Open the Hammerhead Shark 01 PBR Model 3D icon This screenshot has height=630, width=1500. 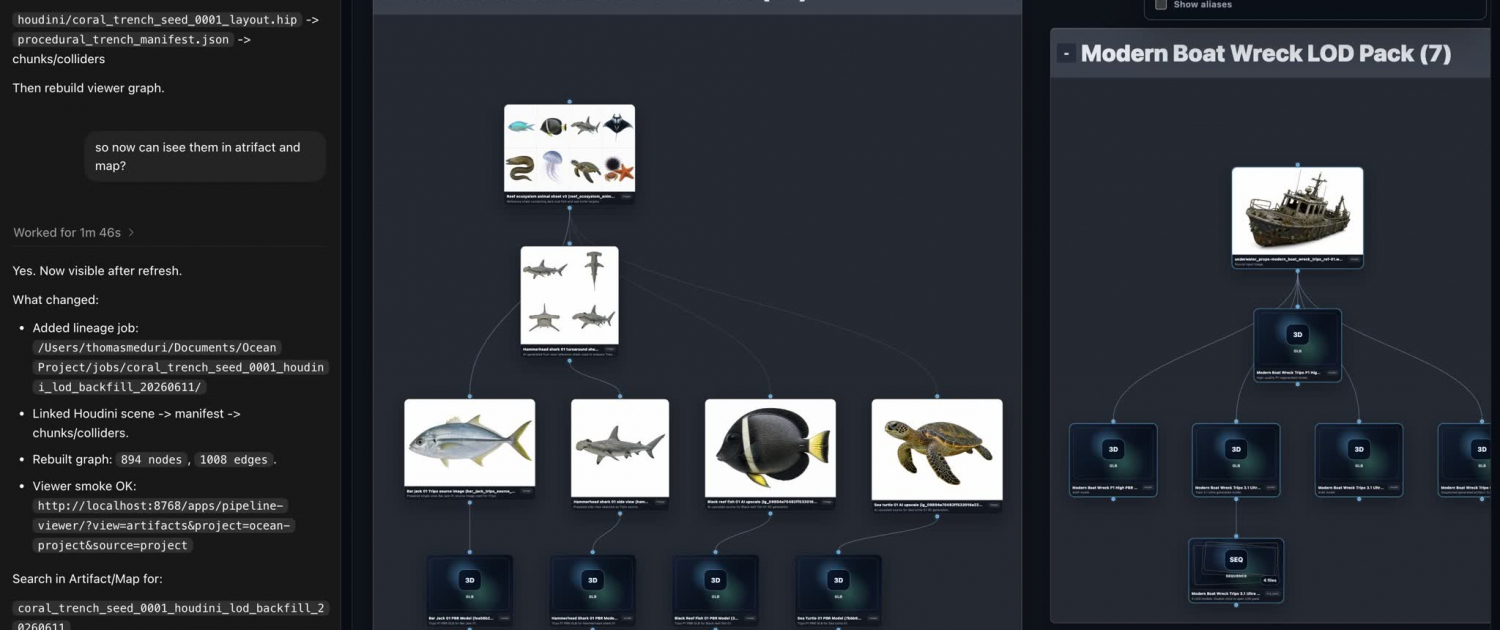[x=592, y=580]
